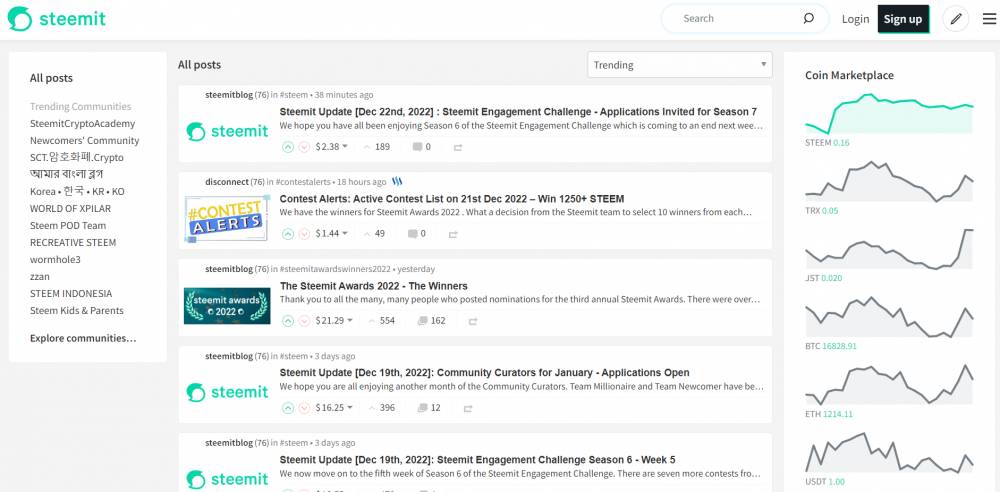This screenshot has height=492, width=1000.
Task: Click the TRX price chart
Action: point(889,182)
